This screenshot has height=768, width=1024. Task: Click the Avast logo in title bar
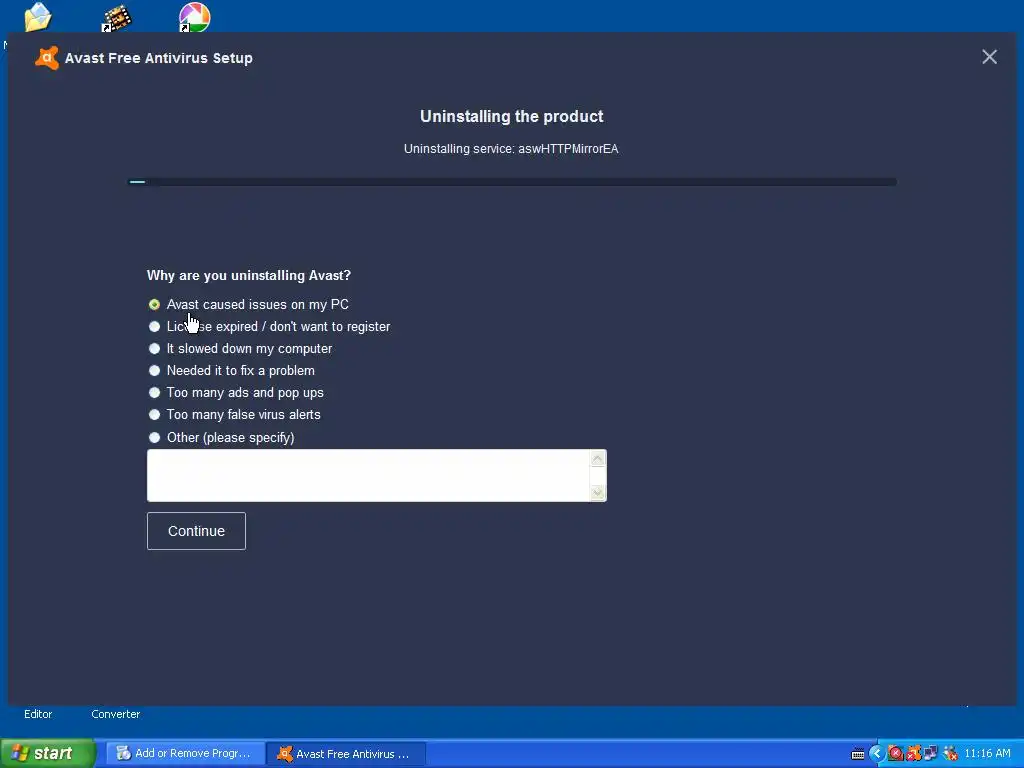[x=47, y=57]
